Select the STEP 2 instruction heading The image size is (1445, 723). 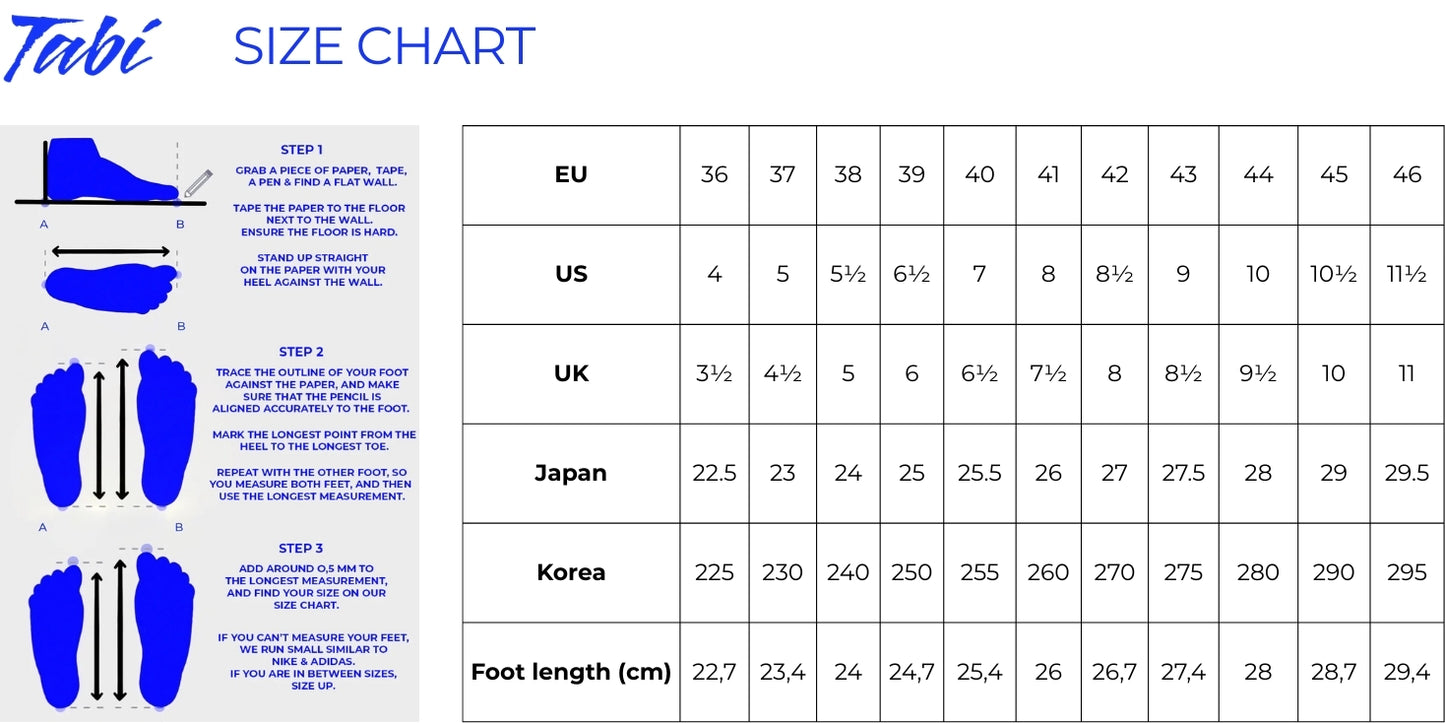[301, 352]
